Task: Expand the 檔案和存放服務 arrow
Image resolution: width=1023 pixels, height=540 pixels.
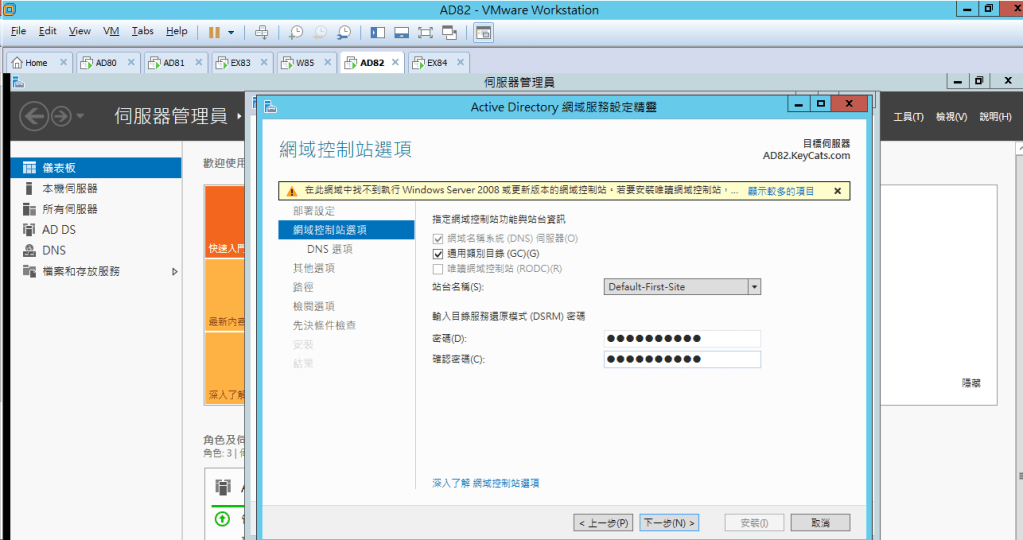Action: pos(175,271)
